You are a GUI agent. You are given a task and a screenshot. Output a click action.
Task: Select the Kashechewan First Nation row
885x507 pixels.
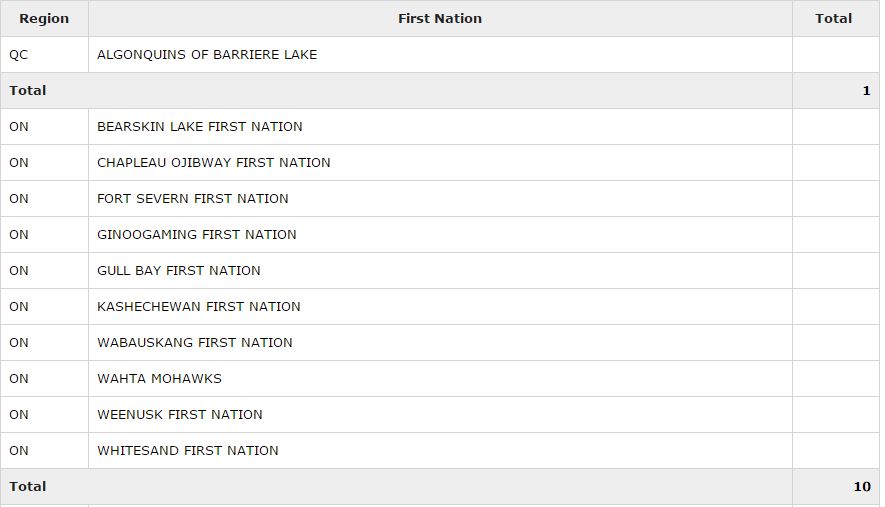coord(199,307)
